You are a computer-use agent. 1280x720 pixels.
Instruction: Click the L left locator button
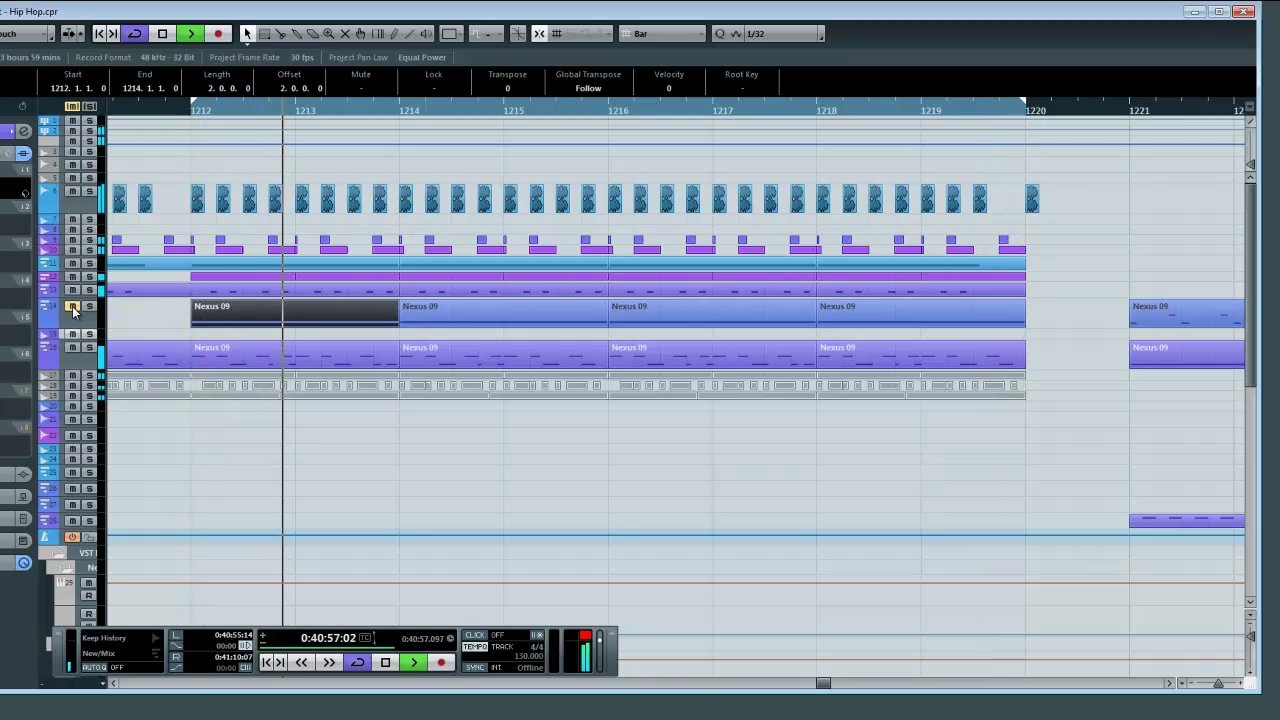(x=176, y=634)
